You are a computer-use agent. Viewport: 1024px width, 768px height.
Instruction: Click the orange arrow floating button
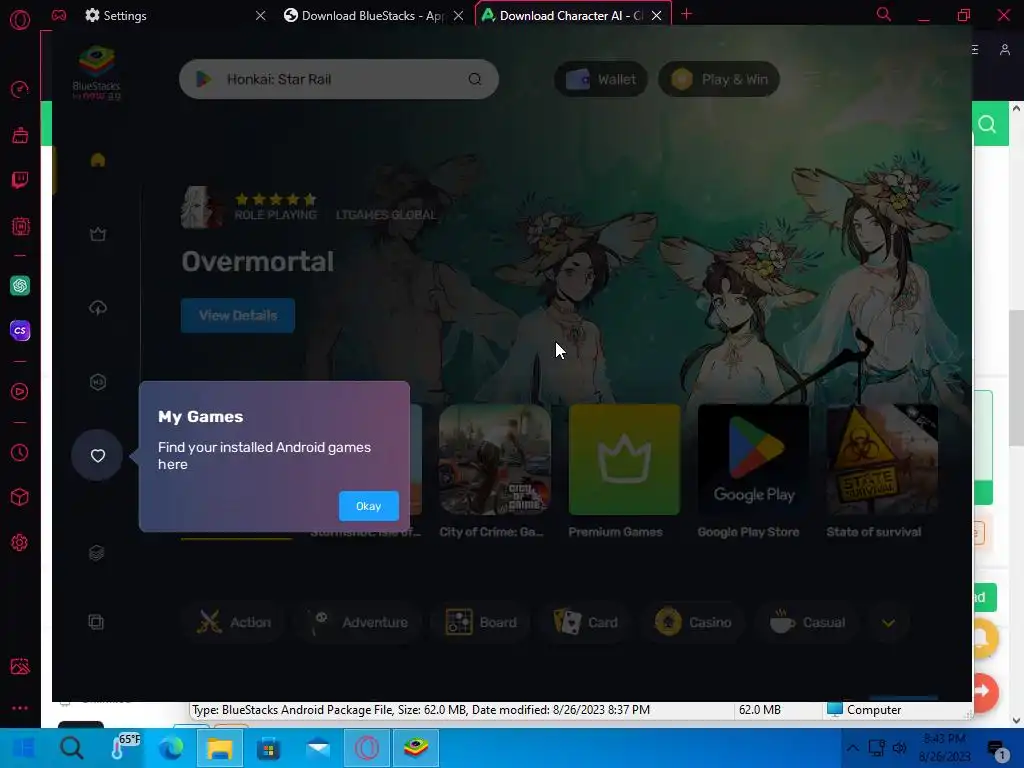[982, 692]
